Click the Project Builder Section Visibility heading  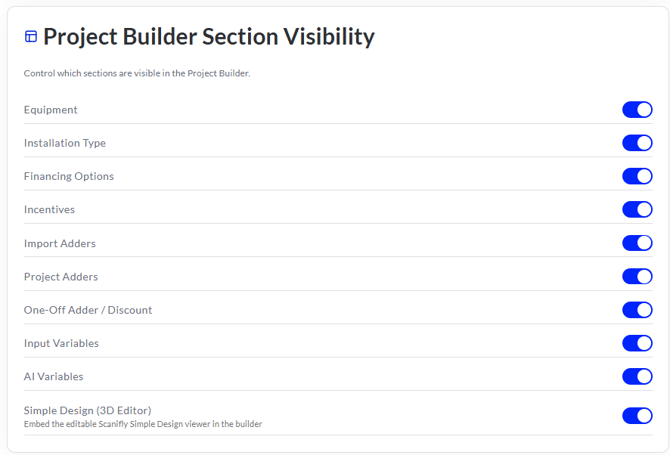pos(209,37)
